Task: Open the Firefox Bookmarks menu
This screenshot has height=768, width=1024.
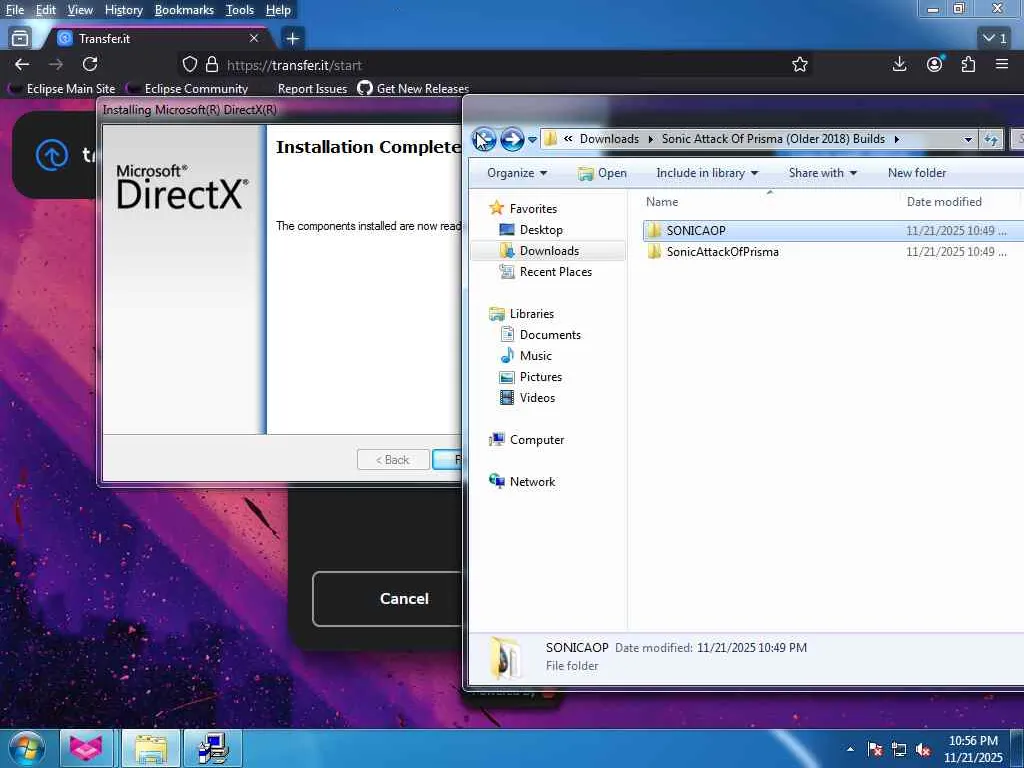Action: tap(184, 10)
